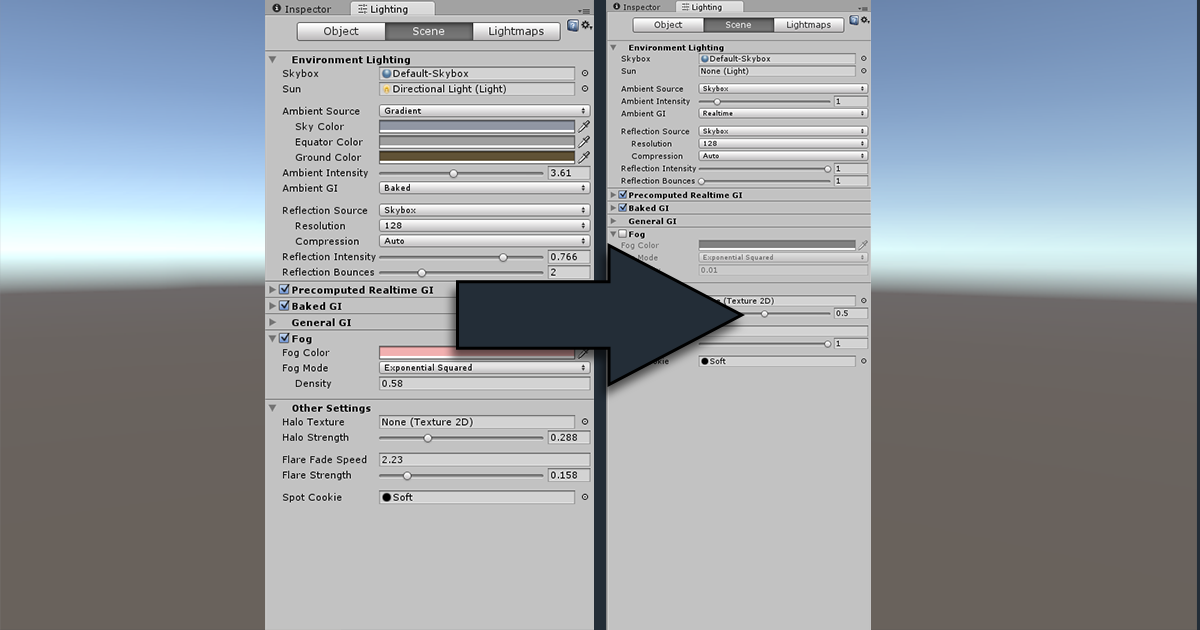Click the Object button
This screenshot has height=630, width=1200.
[340, 31]
